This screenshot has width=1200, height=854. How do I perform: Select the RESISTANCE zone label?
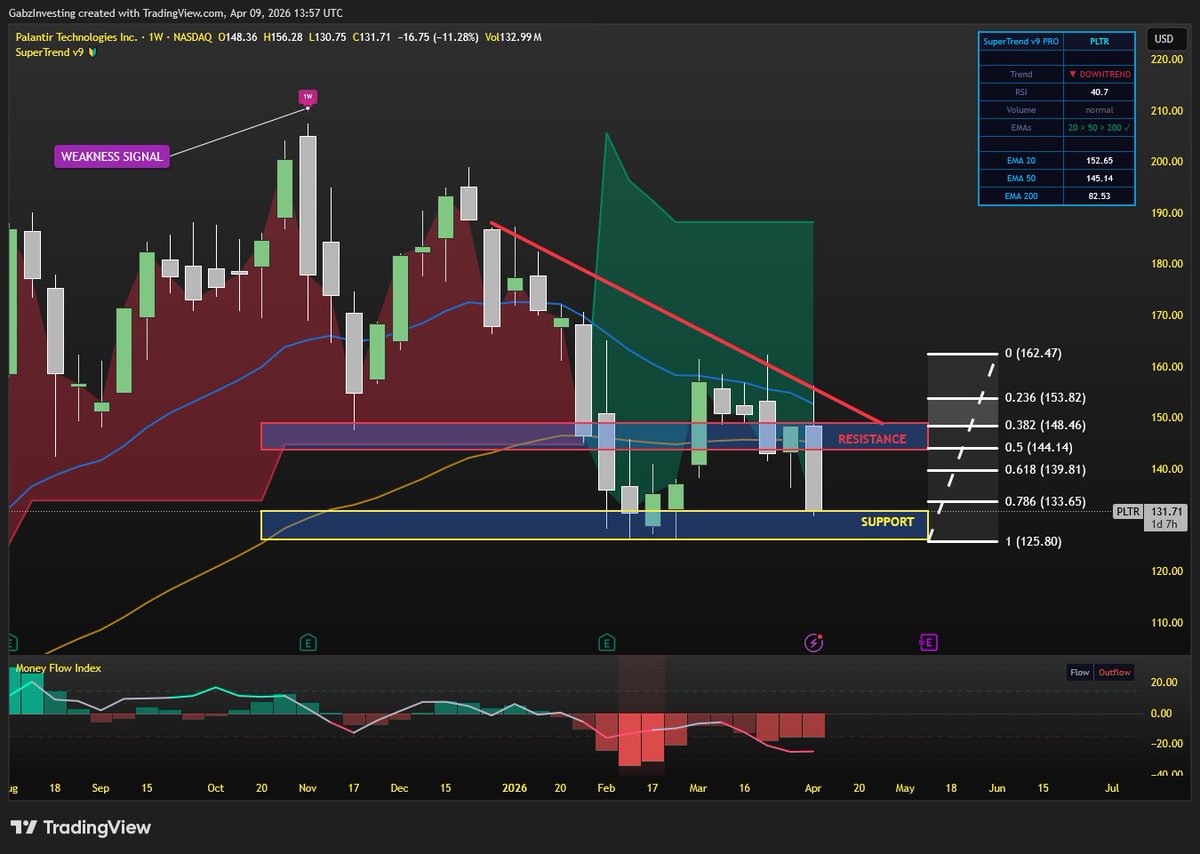coord(872,439)
